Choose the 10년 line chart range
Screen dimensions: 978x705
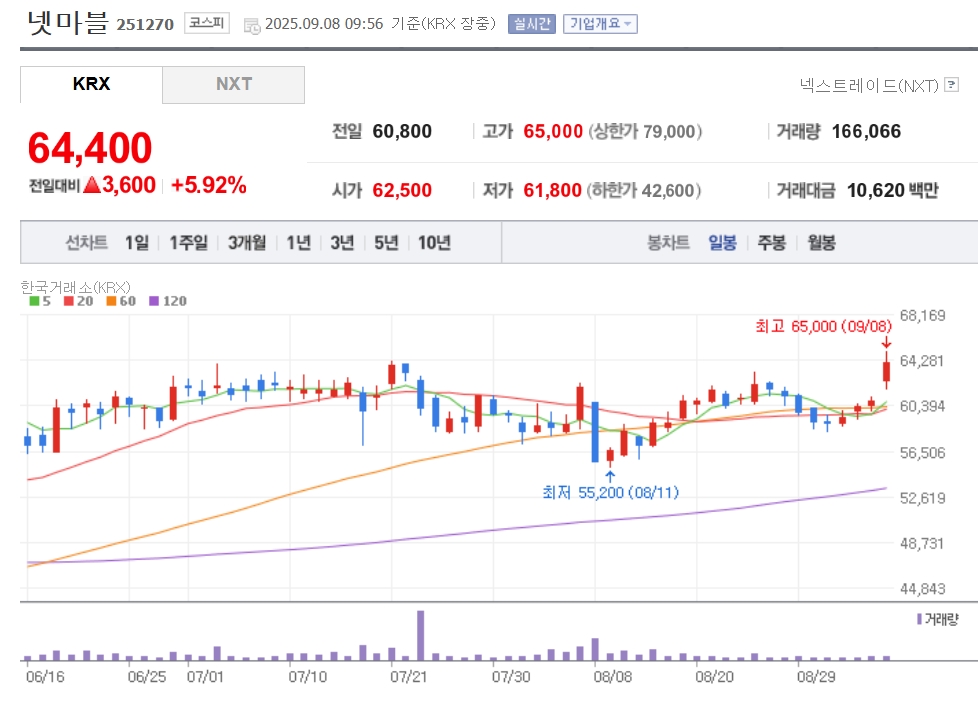click(x=434, y=242)
